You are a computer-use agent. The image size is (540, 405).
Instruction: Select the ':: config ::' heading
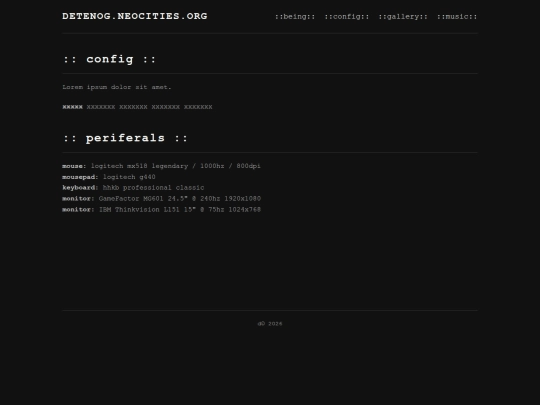point(110,59)
